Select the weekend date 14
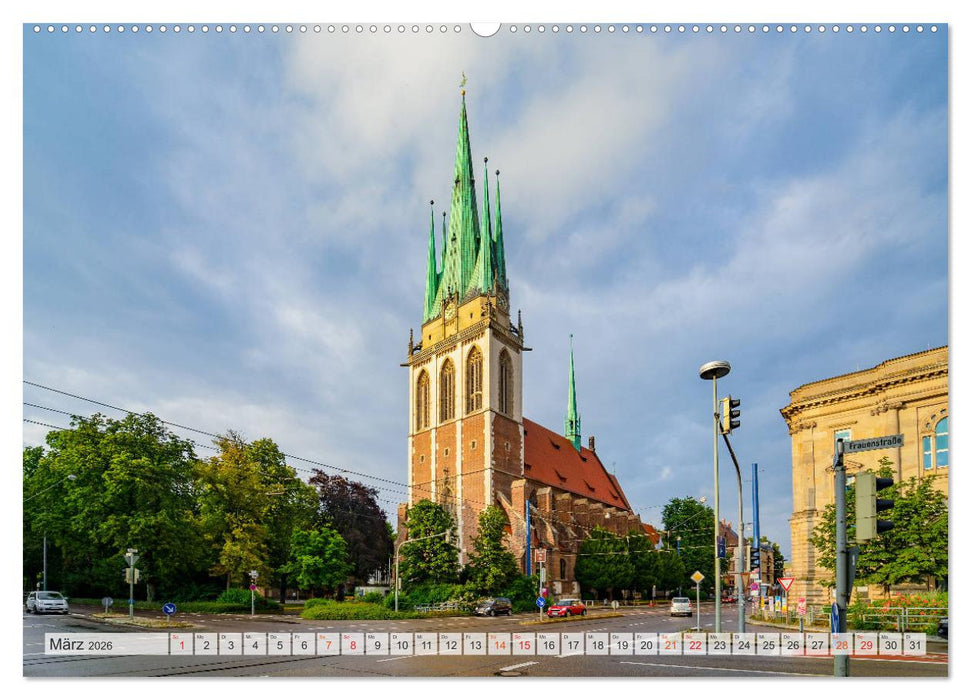 [498, 646]
